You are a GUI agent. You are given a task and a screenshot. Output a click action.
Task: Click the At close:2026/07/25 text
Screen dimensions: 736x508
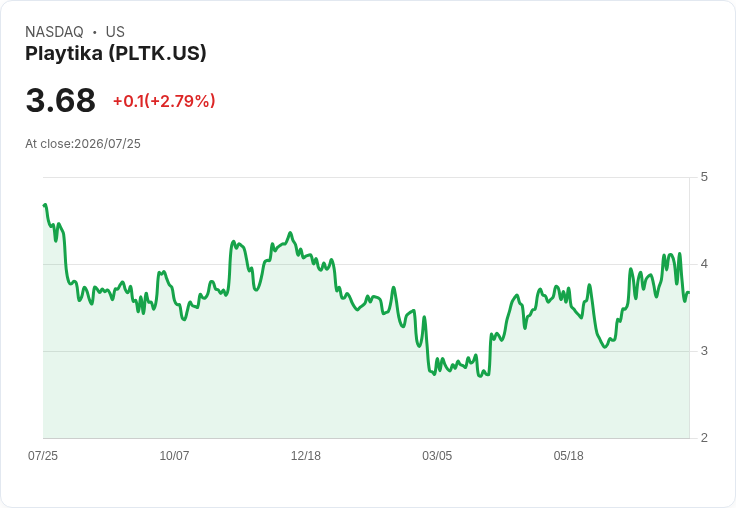click(x=83, y=144)
